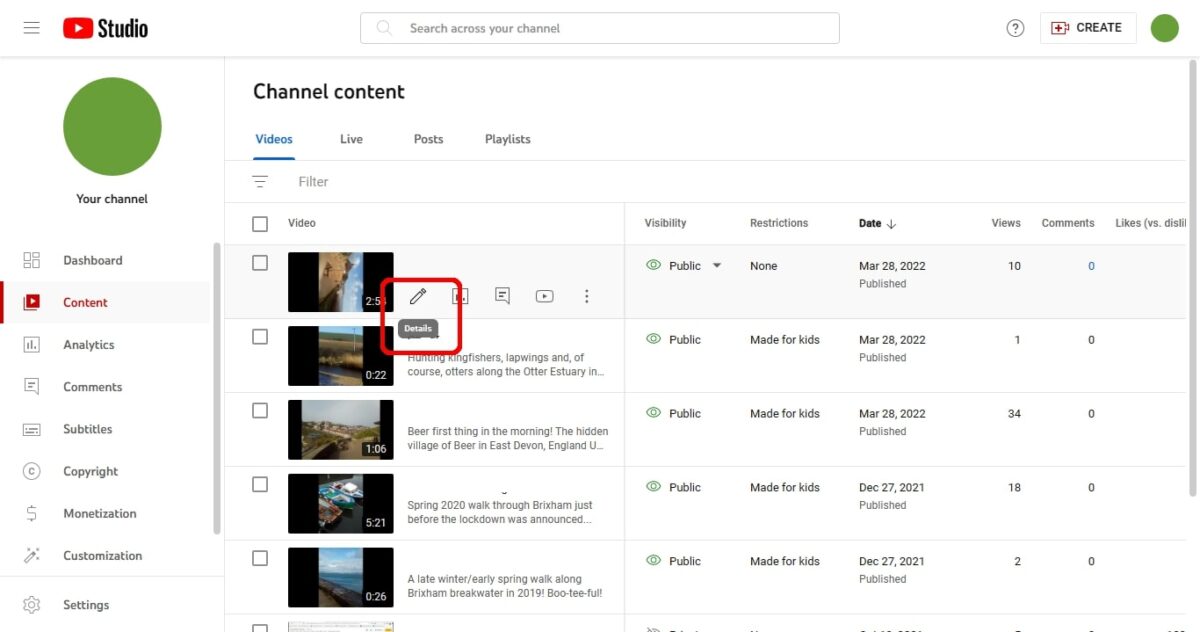The width and height of the screenshot is (1200, 632).
Task: Open the late winter Brixham breakwater video
Action: 505,586
